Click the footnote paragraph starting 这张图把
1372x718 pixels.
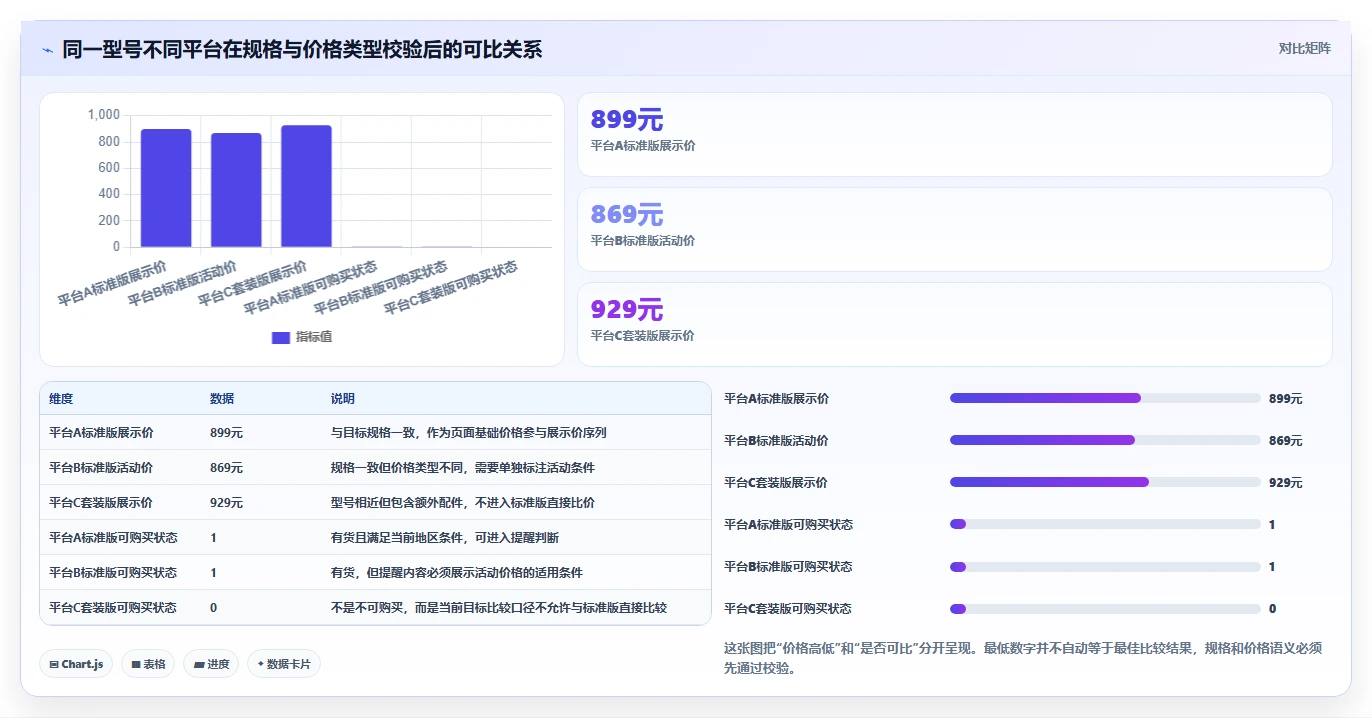click(1024, 658)
